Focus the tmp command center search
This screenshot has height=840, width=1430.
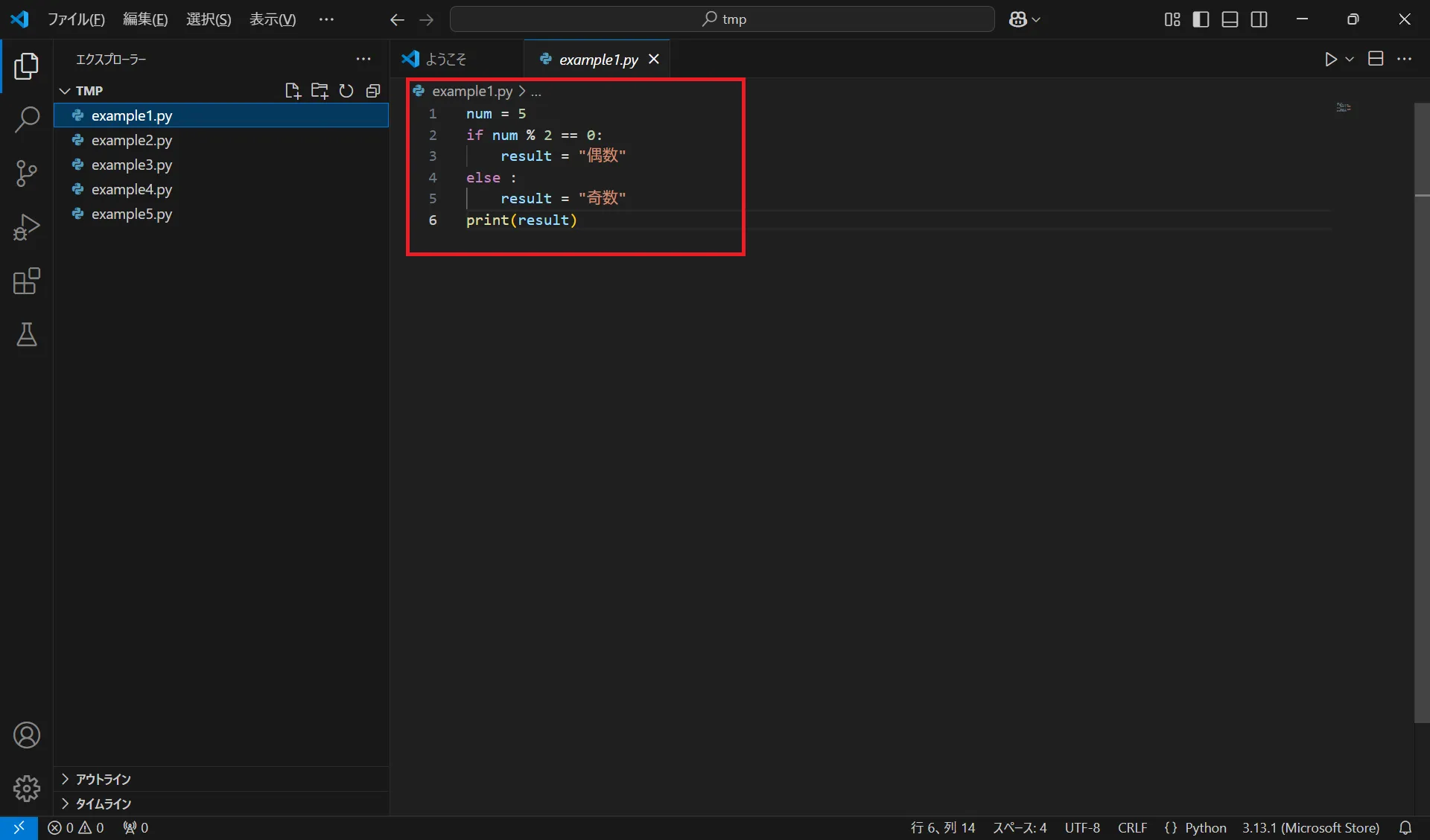tap(722, 19)
